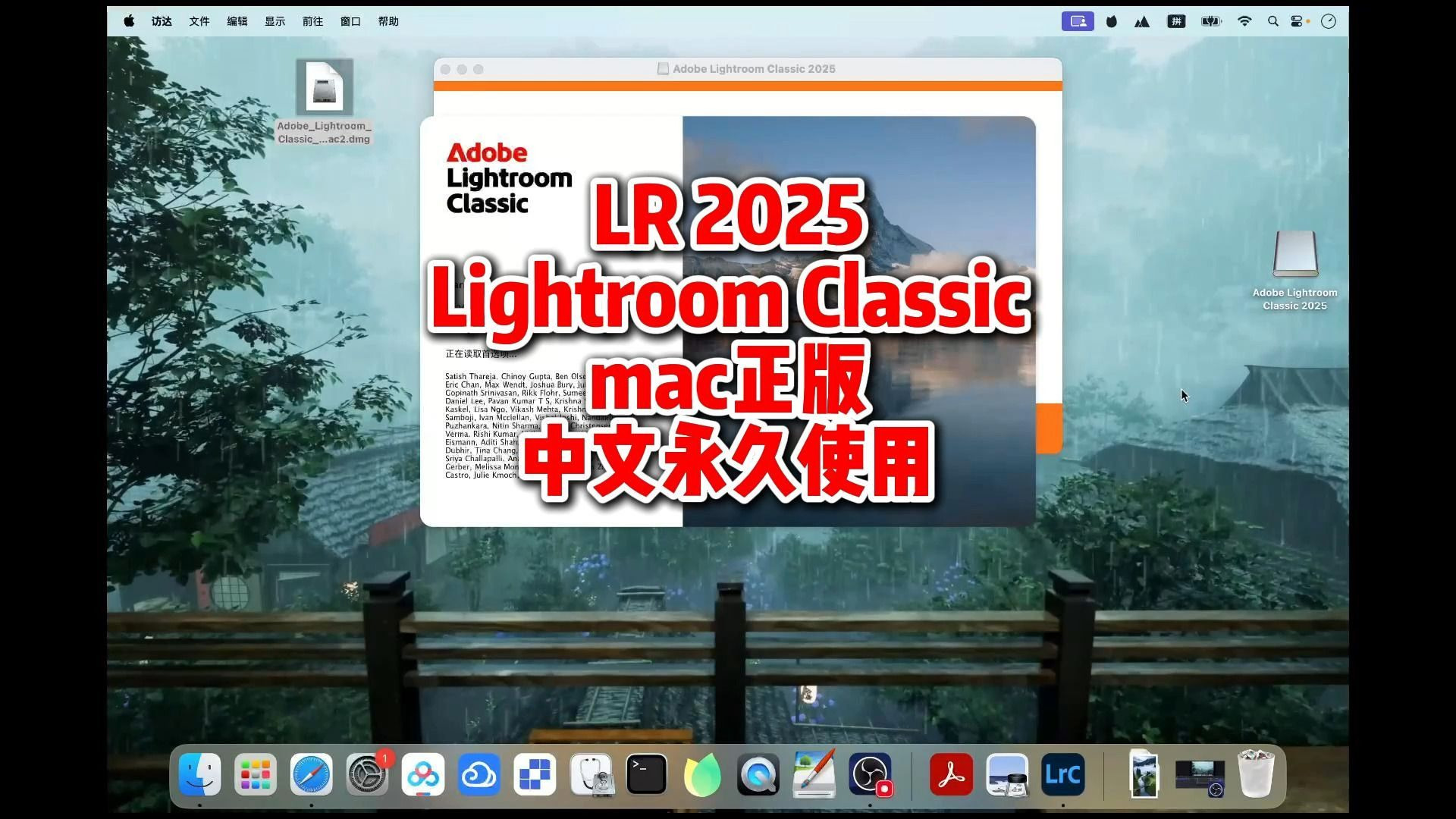Launch Safari from the dock
This screenshot has width=1456, height=819.
[x=312, y=774]
